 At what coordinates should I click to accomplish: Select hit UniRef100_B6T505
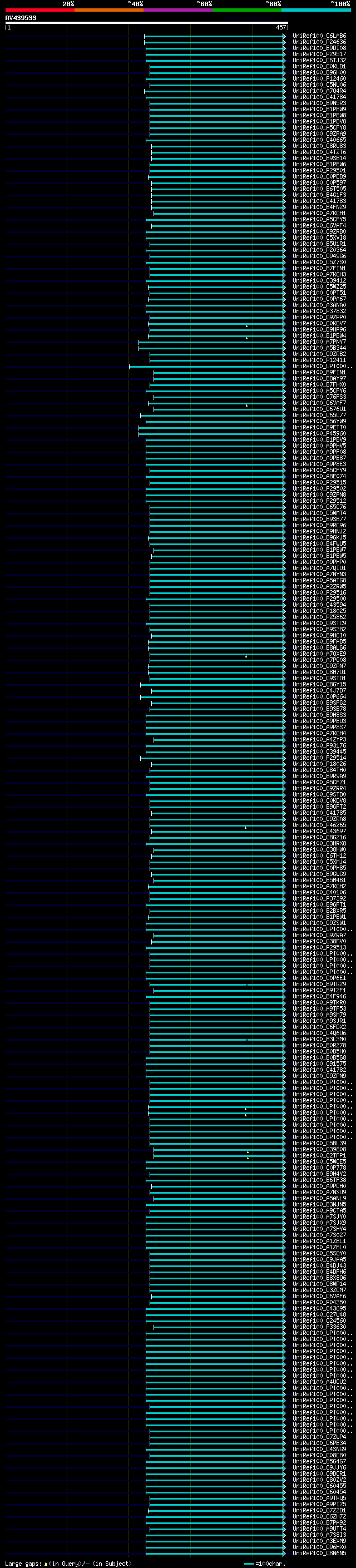319,189
